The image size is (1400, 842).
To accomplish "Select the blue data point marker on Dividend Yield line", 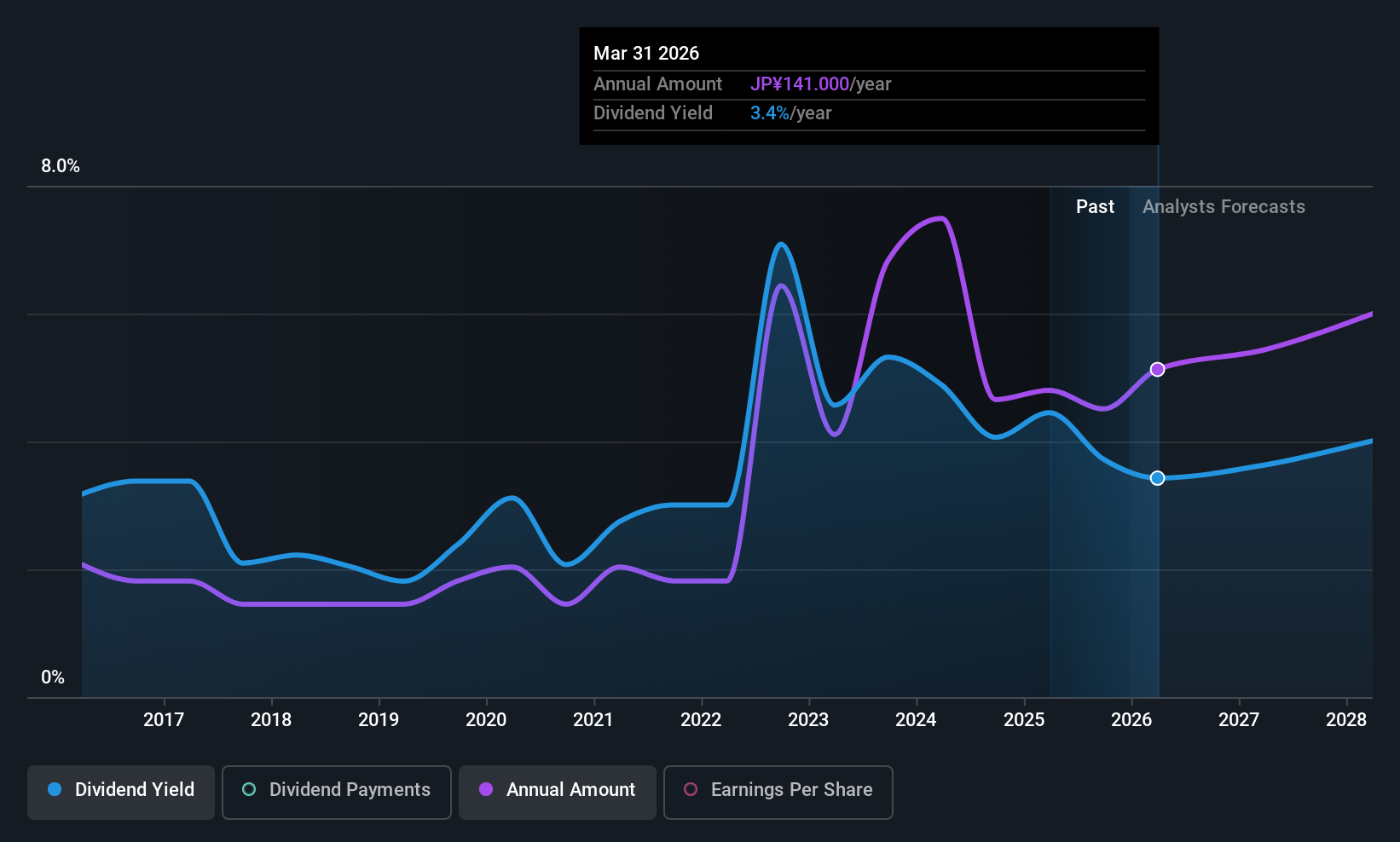I will [1157, 478].
